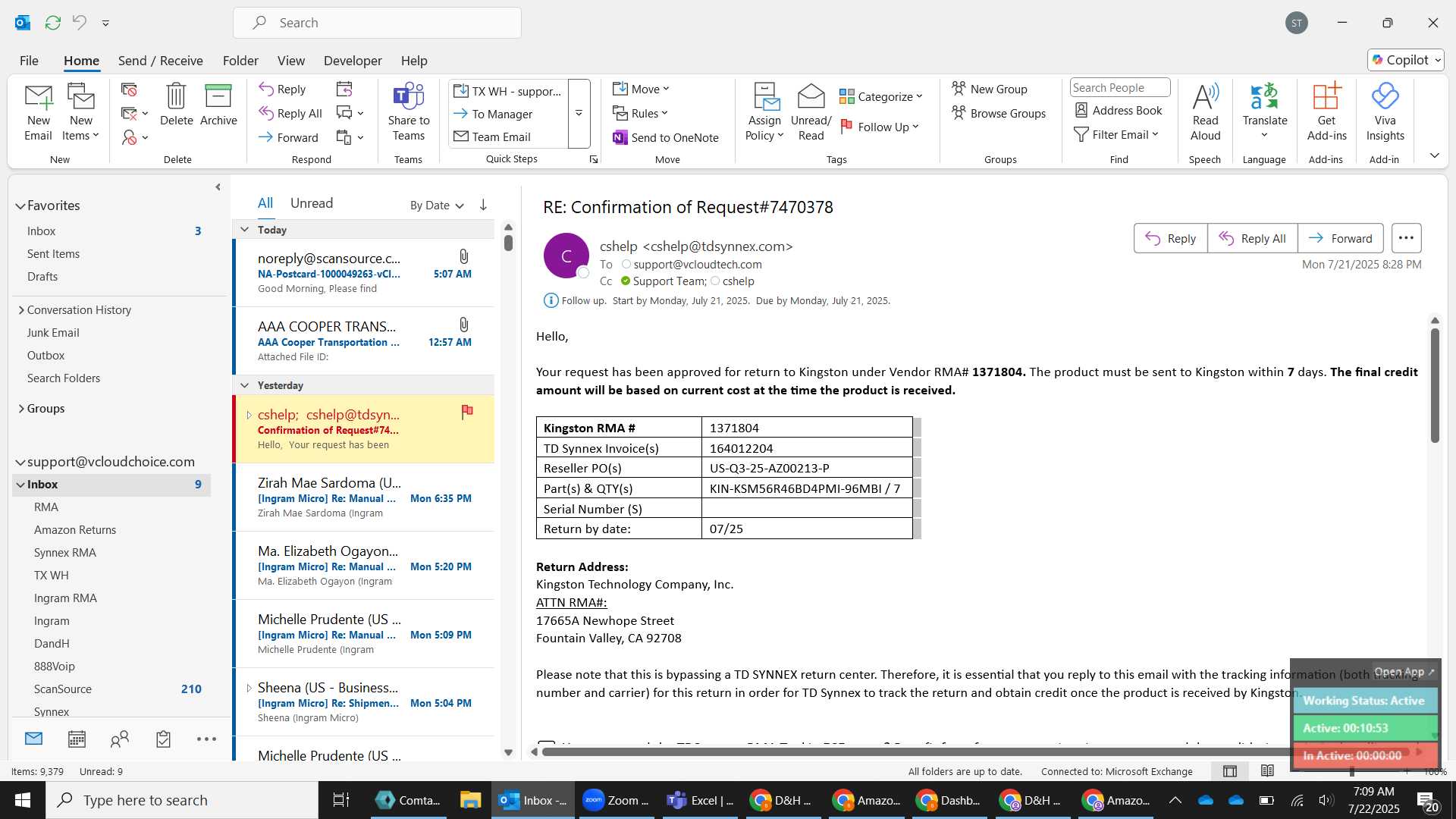Open the File menu
The image size is (1456, 819).
coord(29,60)
